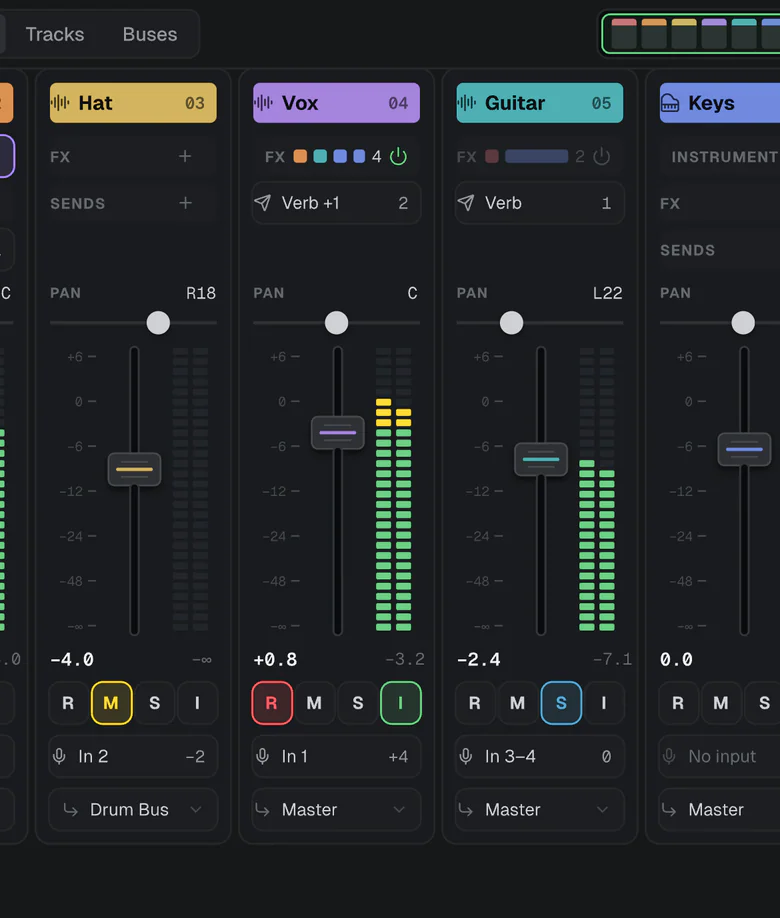Click the Guitar volume fader handle
Image resolution: width=780 pixels, height=918 pixels.
(x=540, y=459)
